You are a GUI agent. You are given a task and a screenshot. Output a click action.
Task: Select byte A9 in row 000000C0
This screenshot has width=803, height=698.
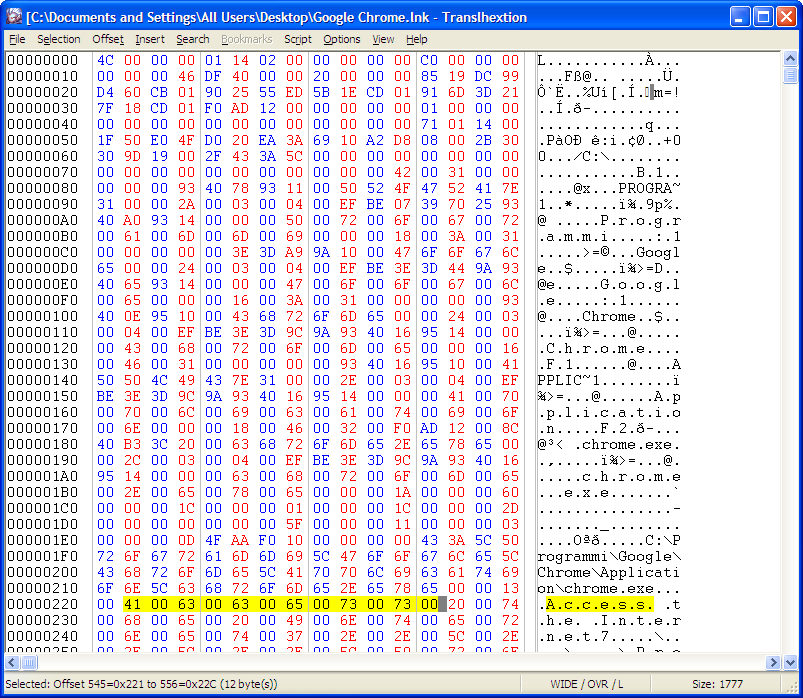point(294,252)
